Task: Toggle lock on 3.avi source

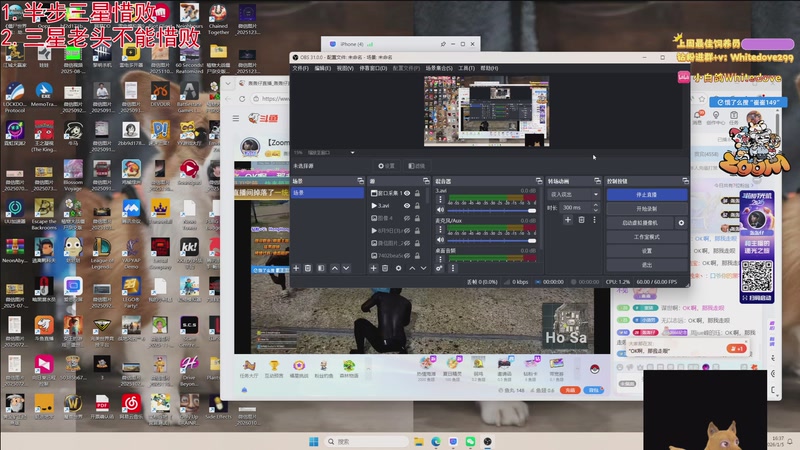Action: point(417,206)
